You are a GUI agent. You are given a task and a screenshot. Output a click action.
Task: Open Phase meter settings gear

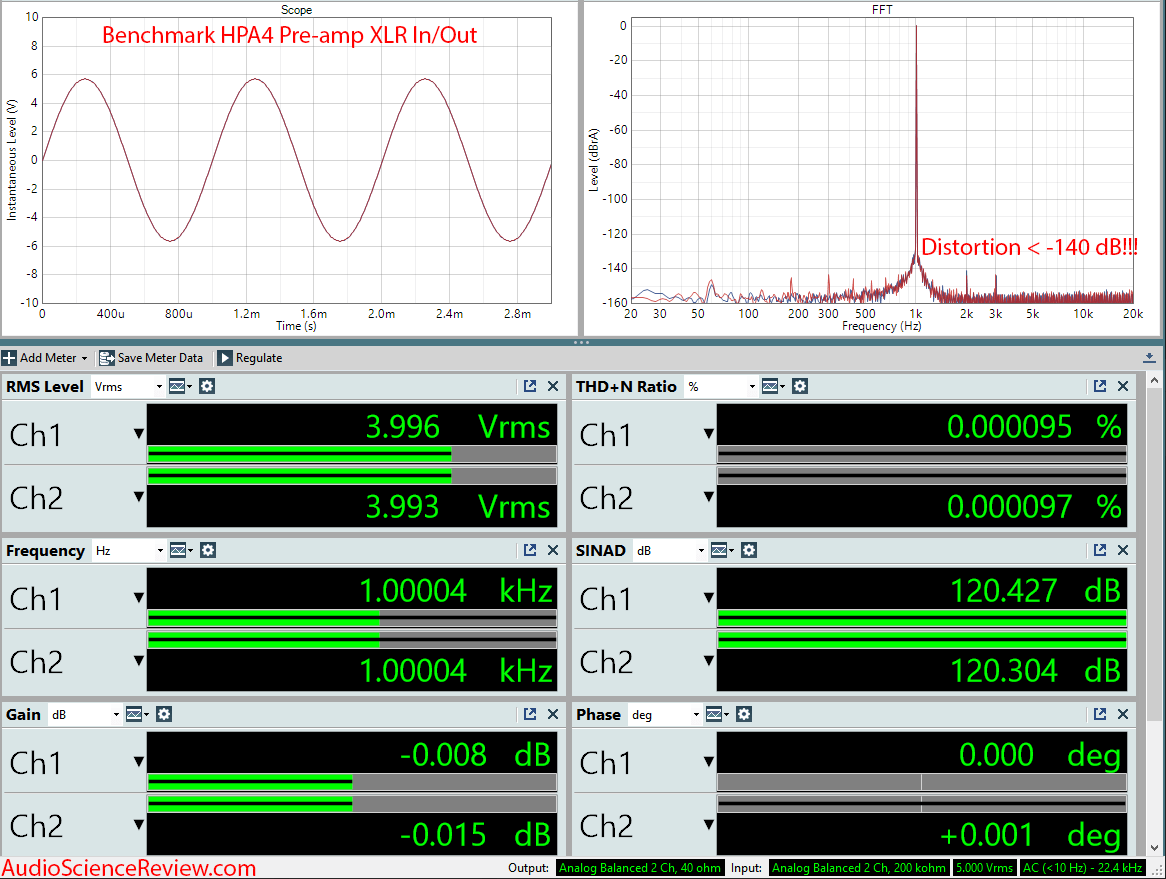(x=744, y=715)
